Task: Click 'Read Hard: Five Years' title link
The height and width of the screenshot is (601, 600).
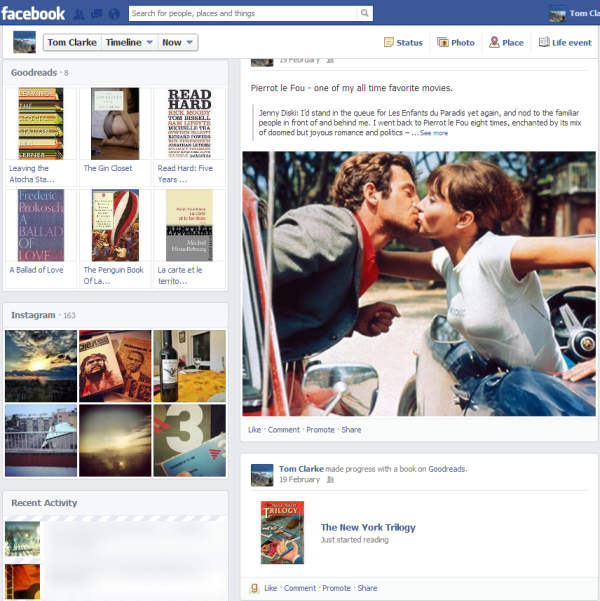Action: (x=185, y=174)
